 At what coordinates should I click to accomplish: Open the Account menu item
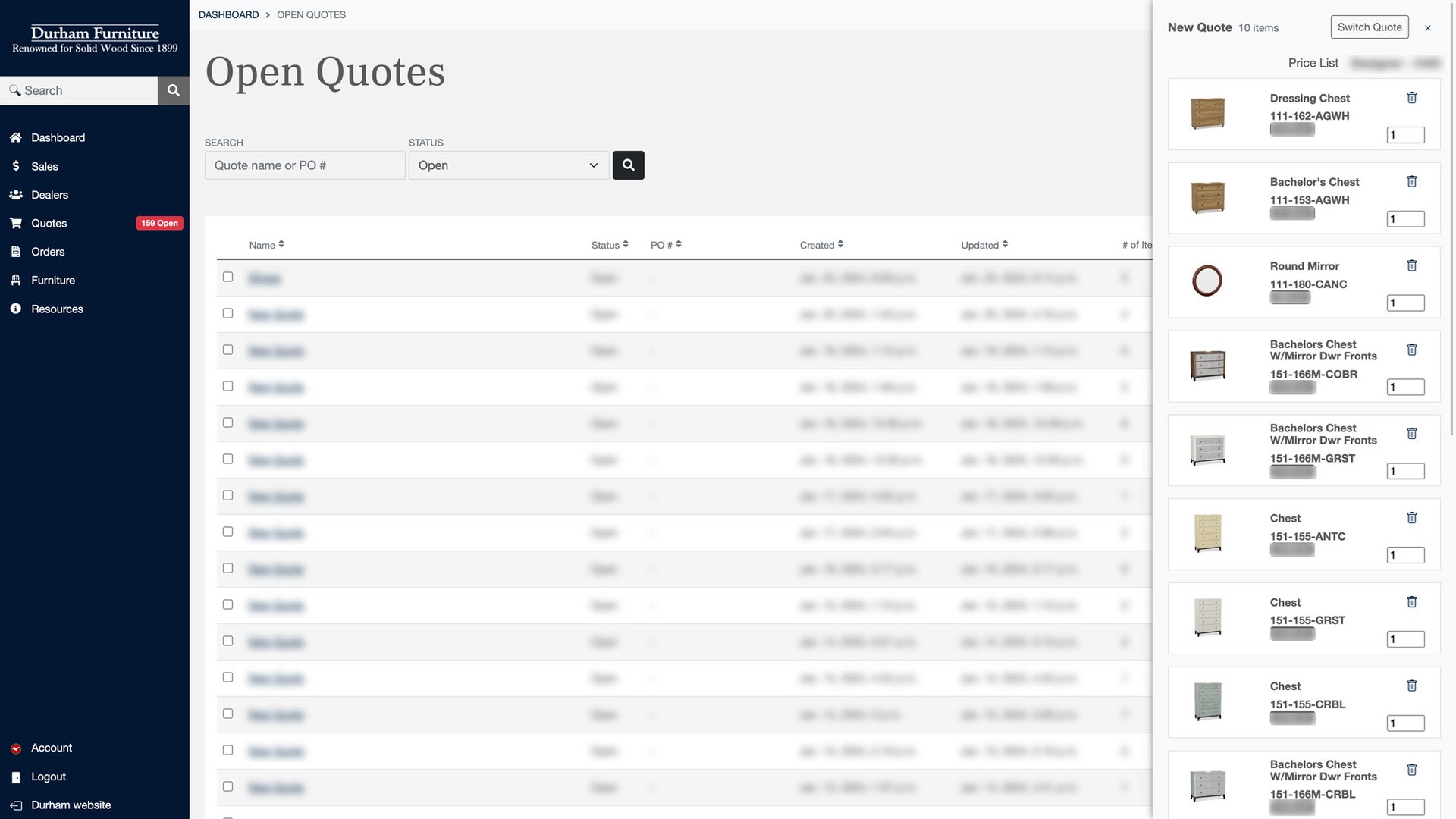(51, 748)
